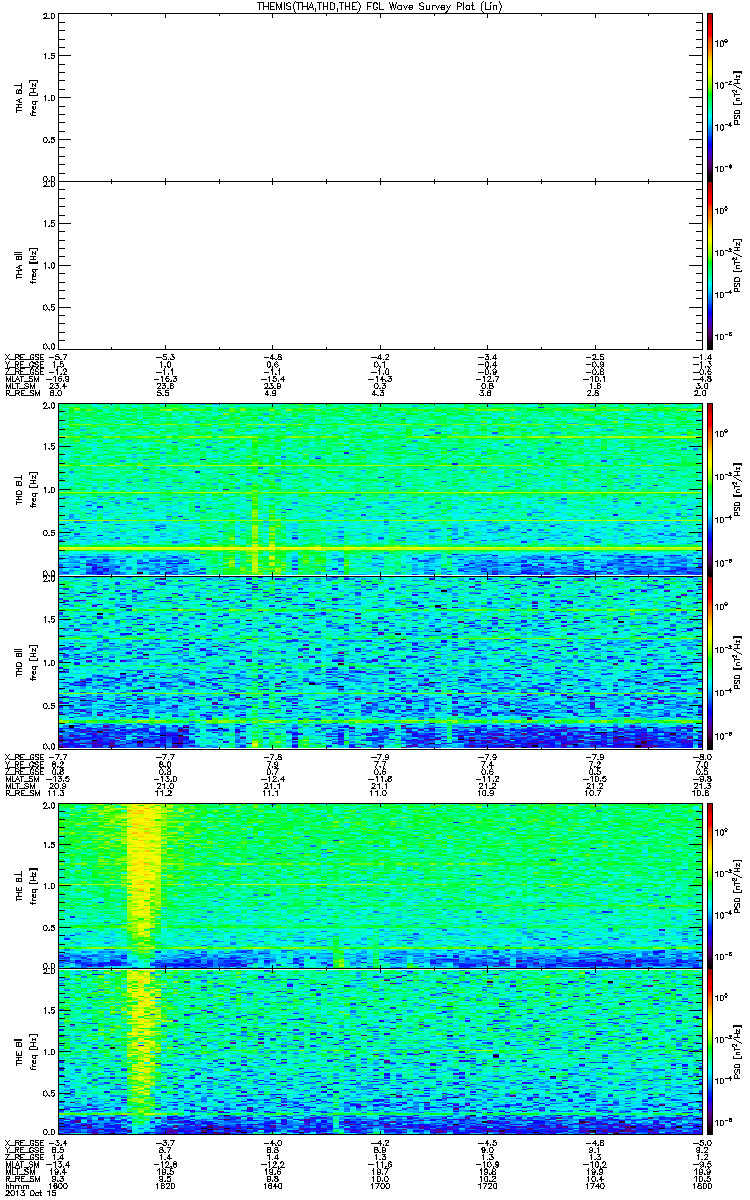Click the bright yellow burst in THE BL panel
Viewport: 750px width, 1200px height.
pyautogui.click(x=145, y=875)
